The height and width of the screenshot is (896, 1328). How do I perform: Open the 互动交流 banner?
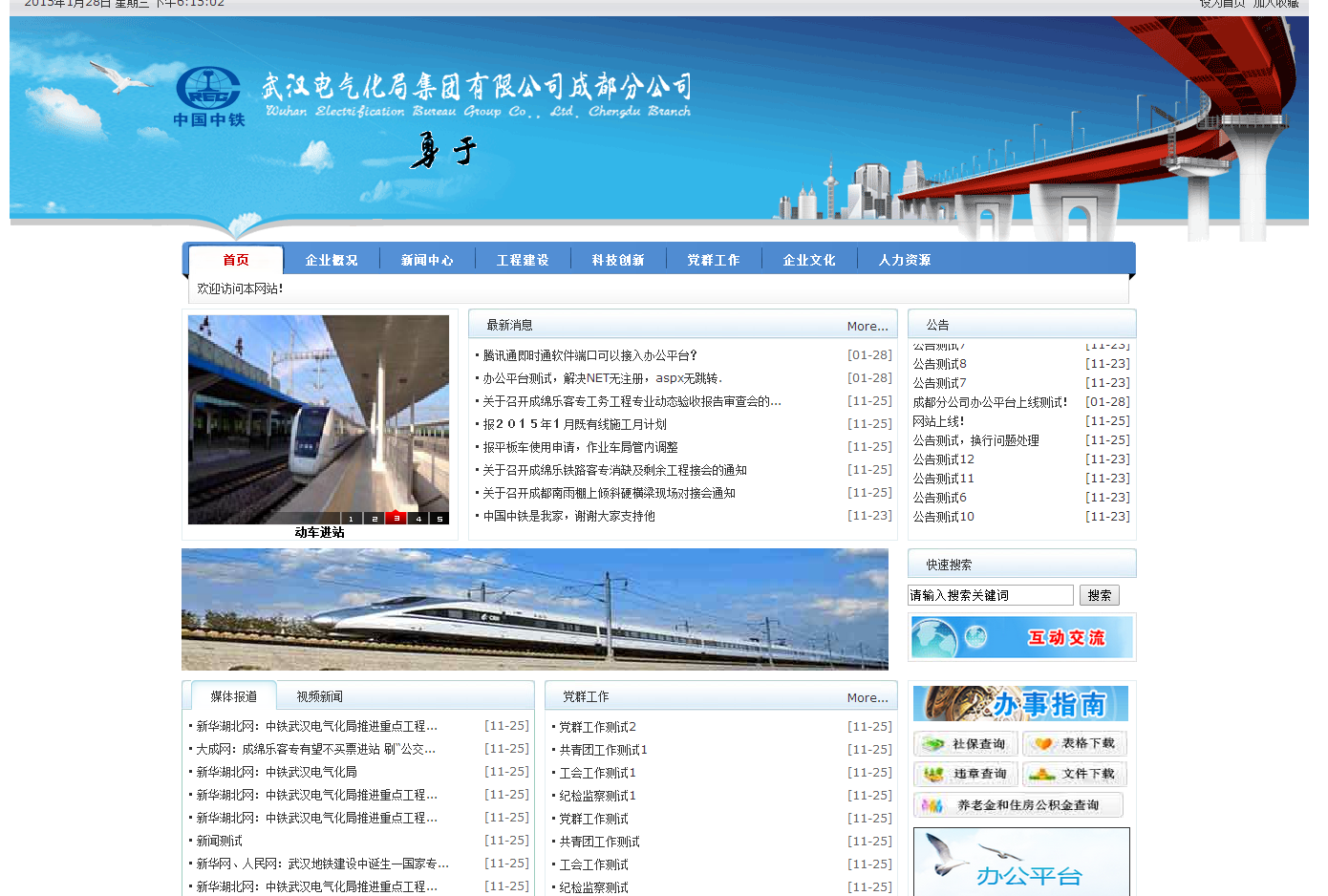pos(1021,637)
